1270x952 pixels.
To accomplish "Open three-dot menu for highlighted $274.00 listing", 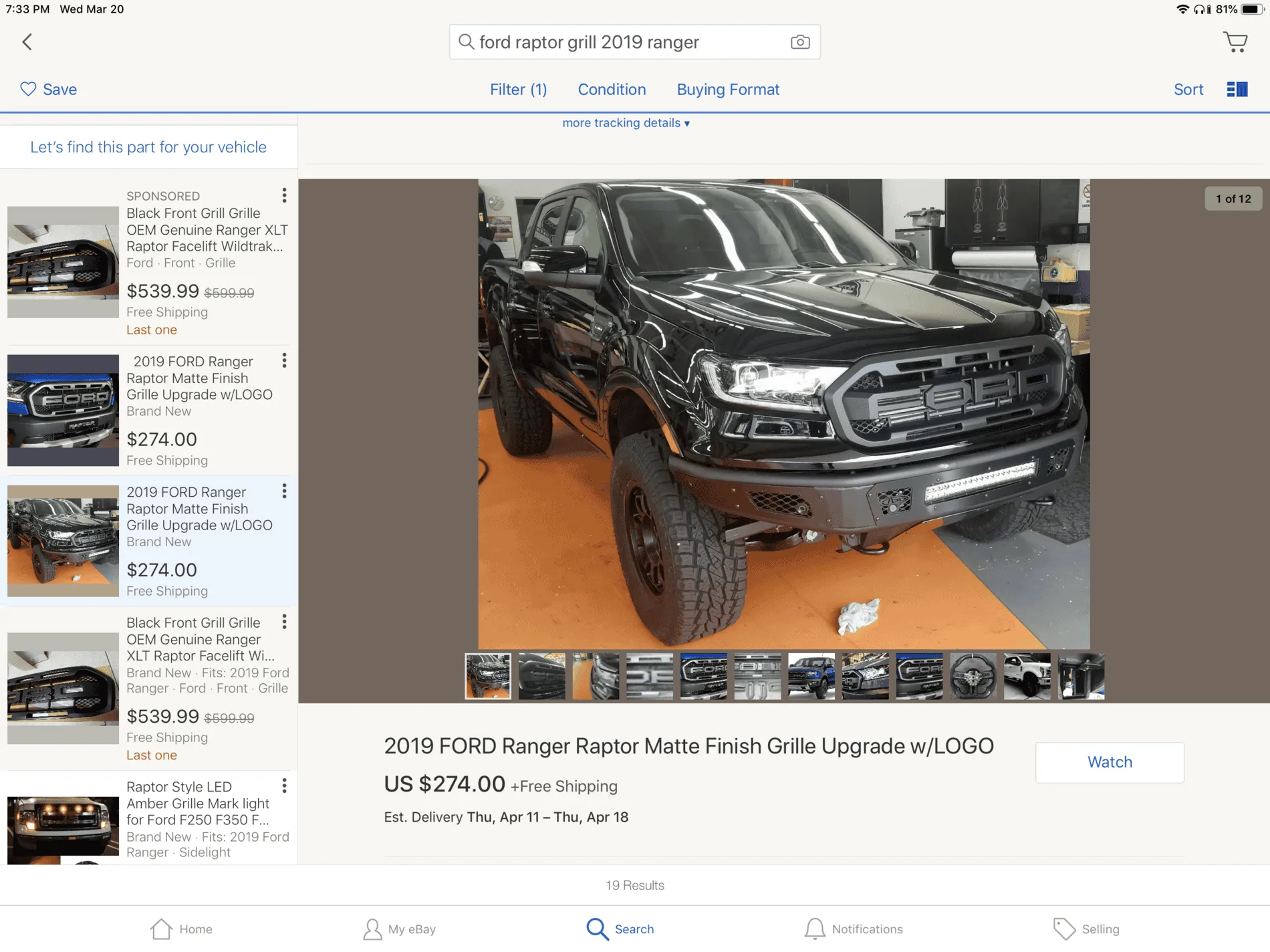I will click(284, 491).
